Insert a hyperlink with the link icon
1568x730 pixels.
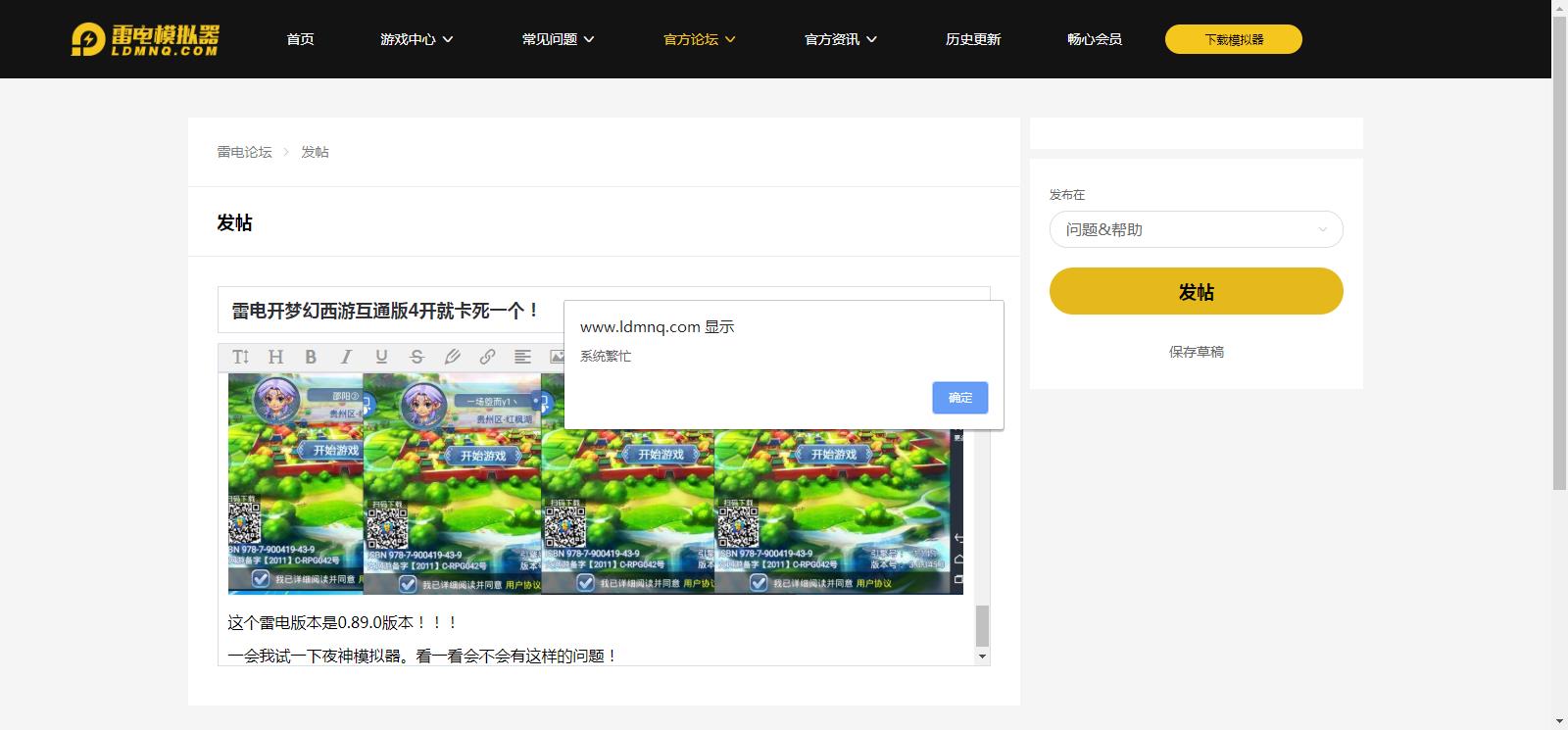point(487,357)
